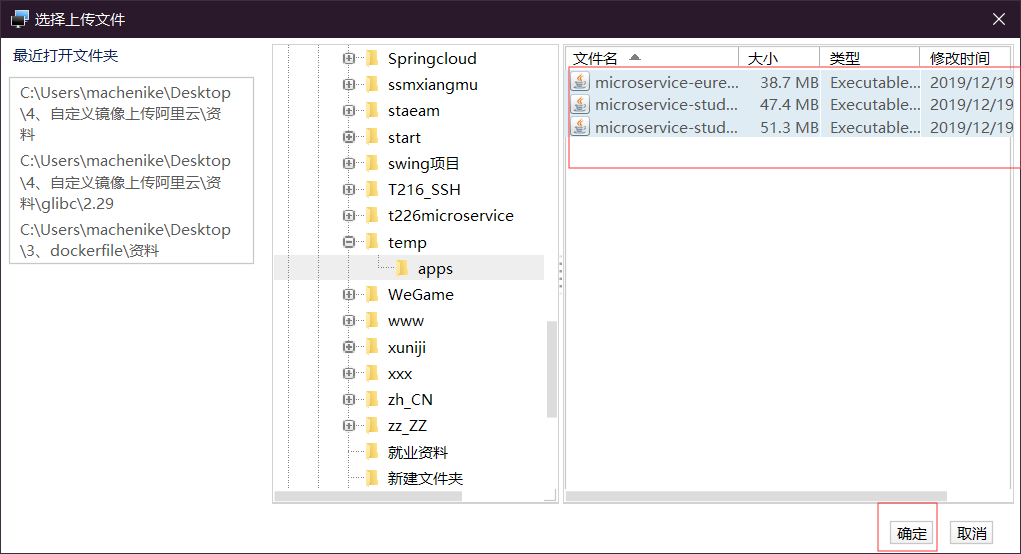
Task: Confirm upload with the 确定 button
Action: tap(911, 534)
